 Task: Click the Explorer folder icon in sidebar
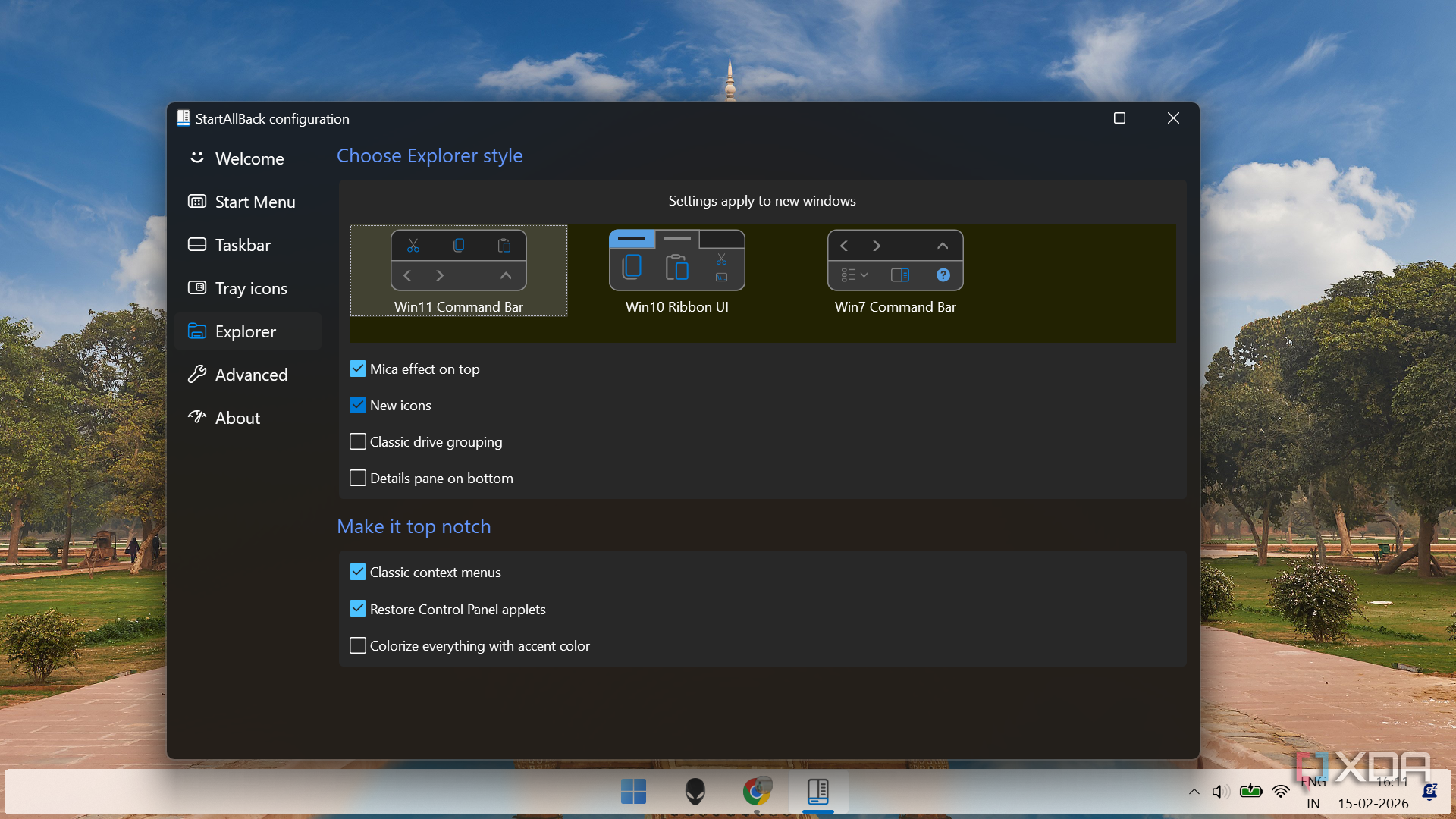(x=197, y=331)
